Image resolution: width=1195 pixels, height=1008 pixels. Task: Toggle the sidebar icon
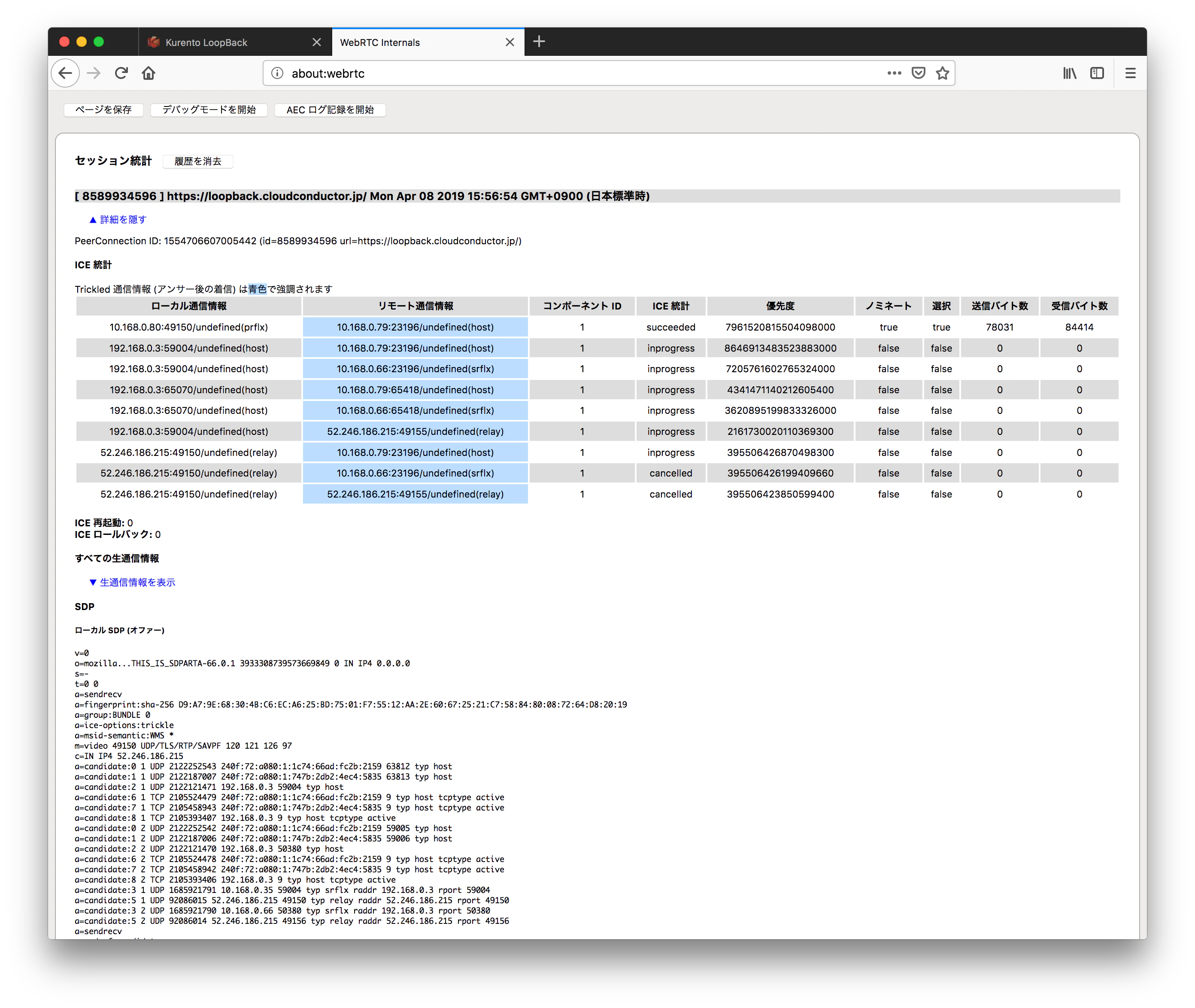pyautogui.click(x=1097, y=73)
